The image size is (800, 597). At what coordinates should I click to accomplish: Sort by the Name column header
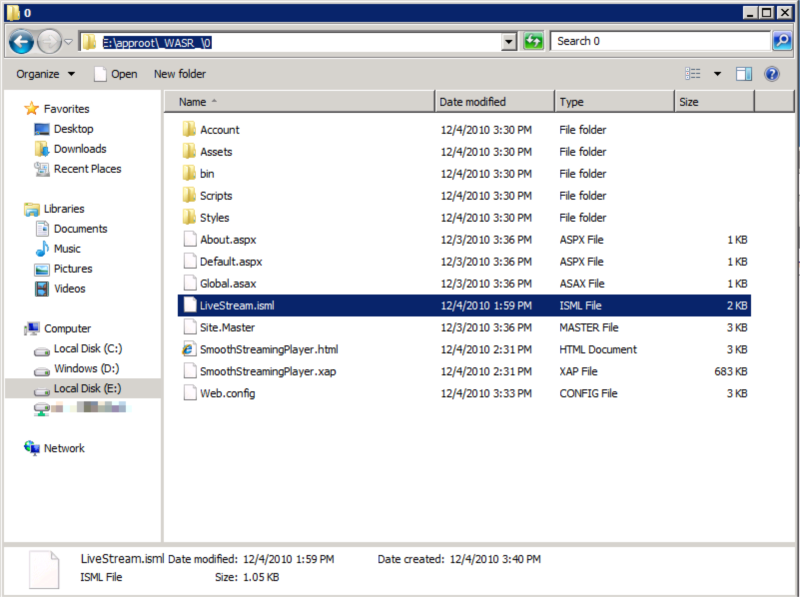pos(300,102)
